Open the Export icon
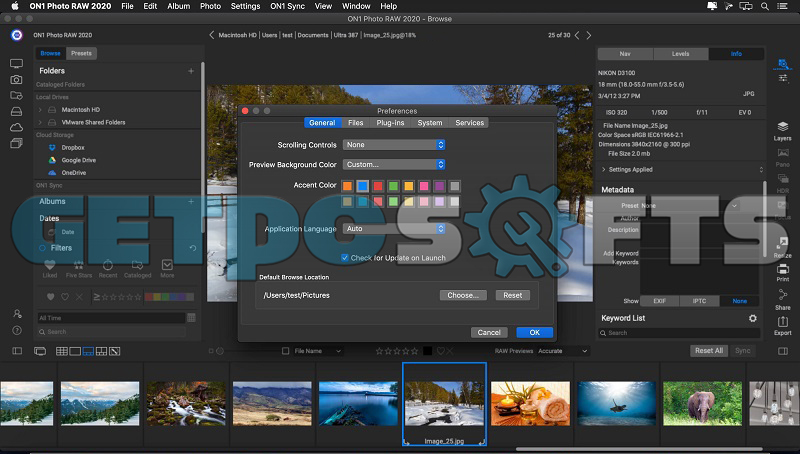This screenshot has width=800, height=454. (x=782, y=322)
